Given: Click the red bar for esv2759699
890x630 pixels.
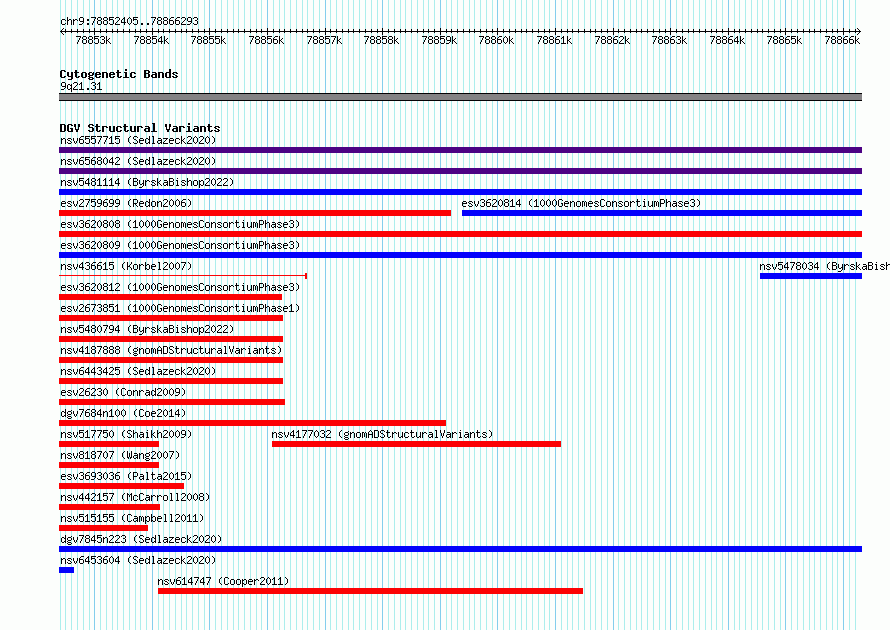Looking at the screenshot, I should click(x=255, y=213).
